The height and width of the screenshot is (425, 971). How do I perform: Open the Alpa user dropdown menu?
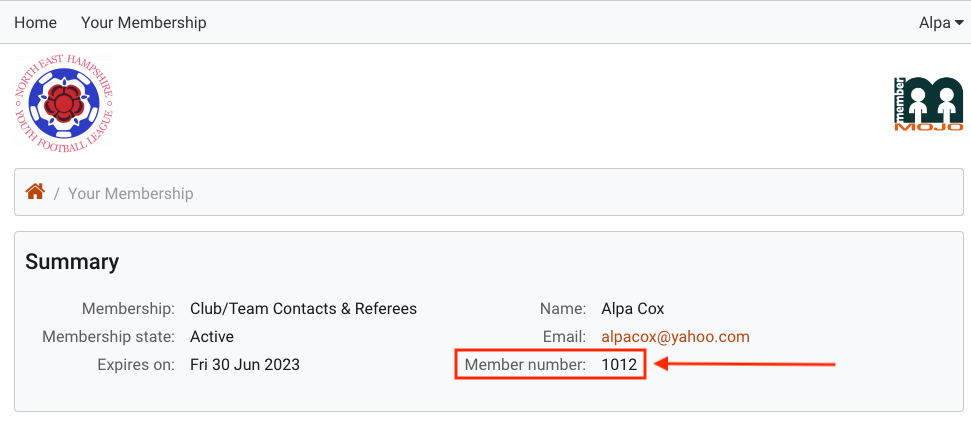coord(940,22)
